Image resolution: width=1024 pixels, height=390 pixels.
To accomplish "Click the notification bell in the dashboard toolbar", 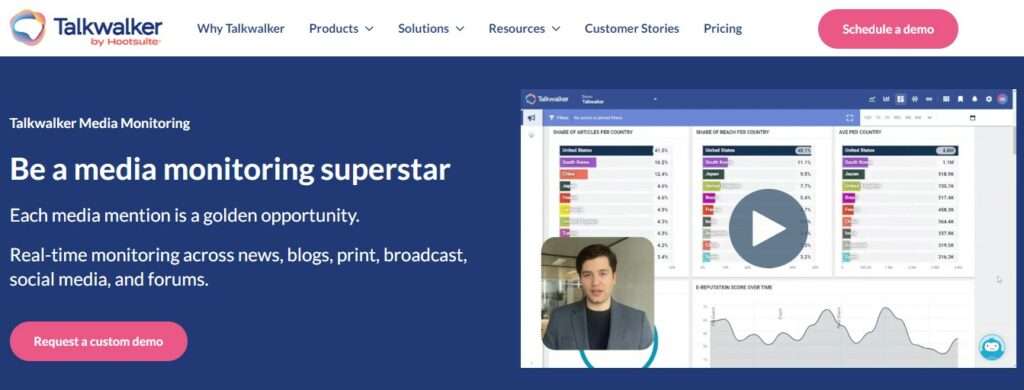I will click(974, 99).
